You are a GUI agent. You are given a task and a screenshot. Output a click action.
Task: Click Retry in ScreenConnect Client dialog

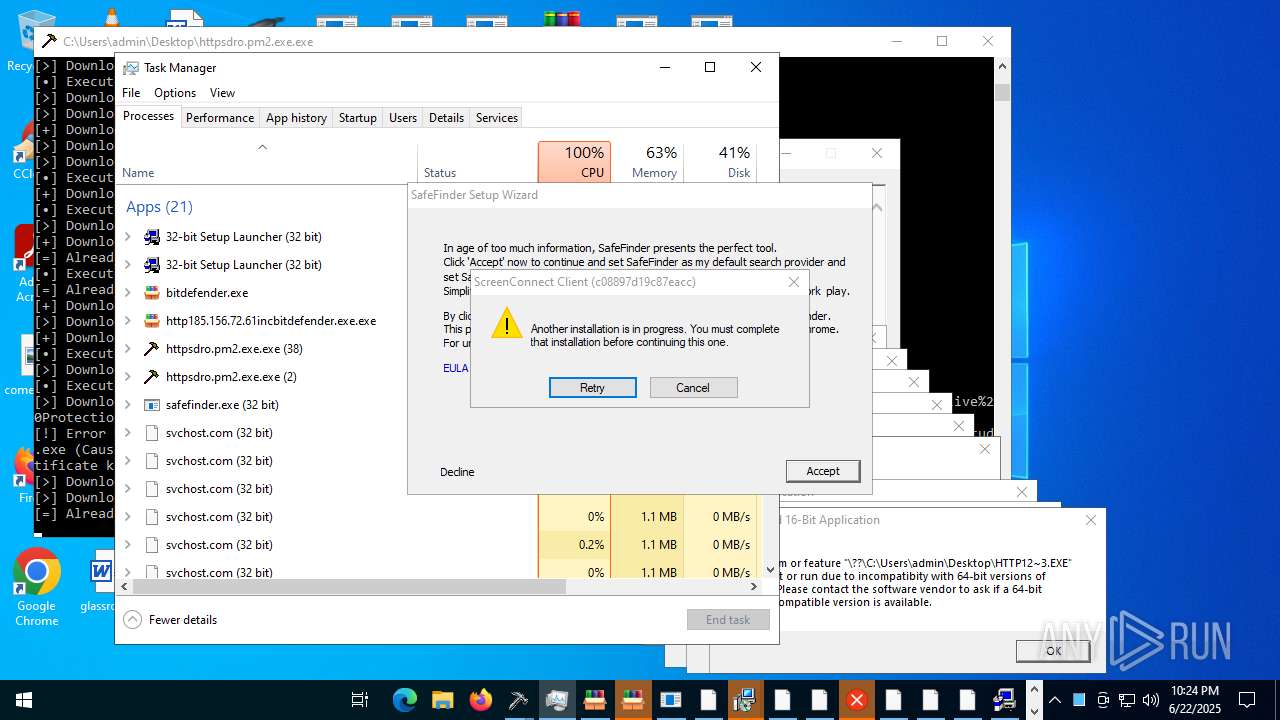[x=592, y=388]
